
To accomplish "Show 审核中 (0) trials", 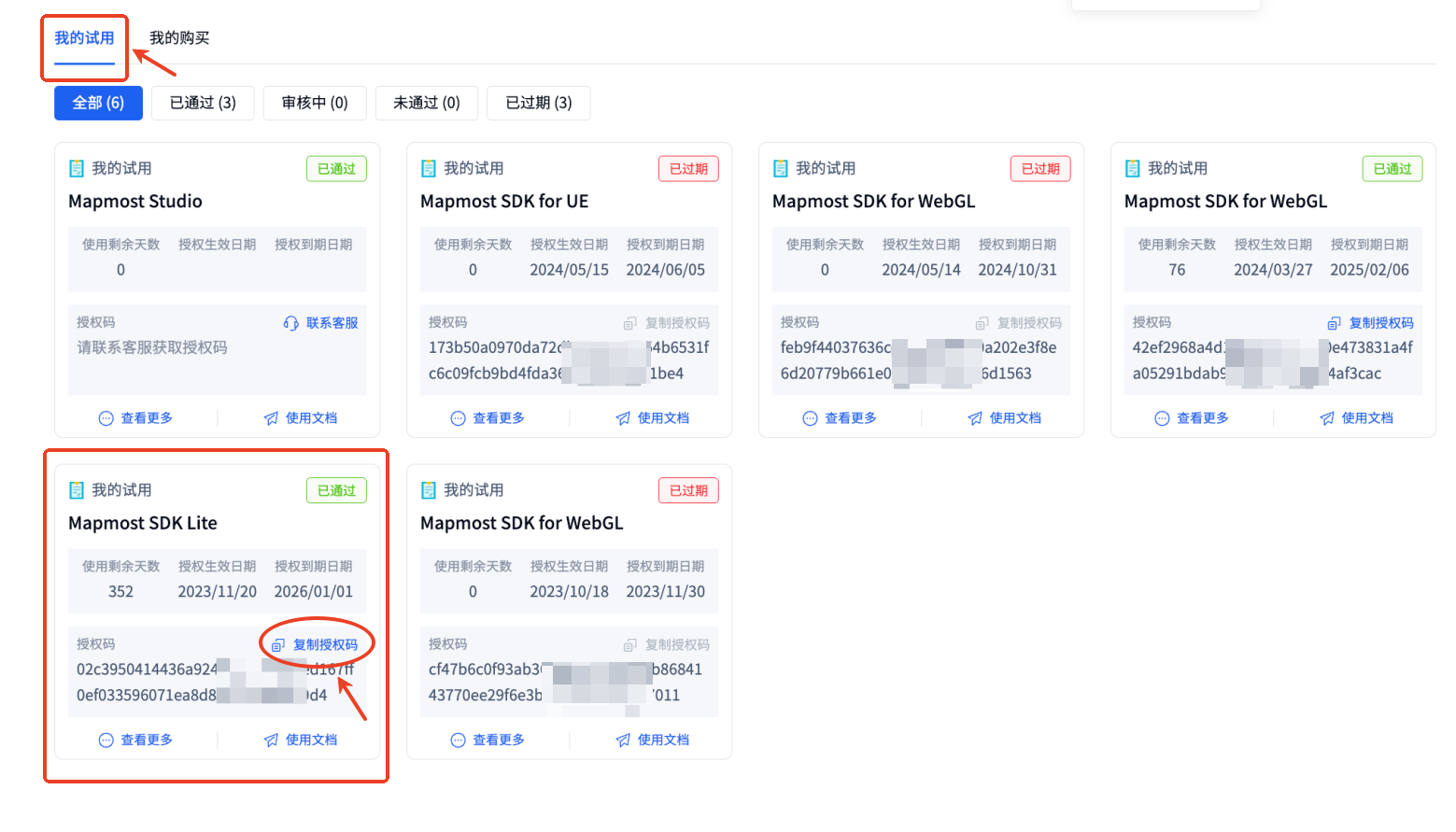I will [x=315, y=103].
